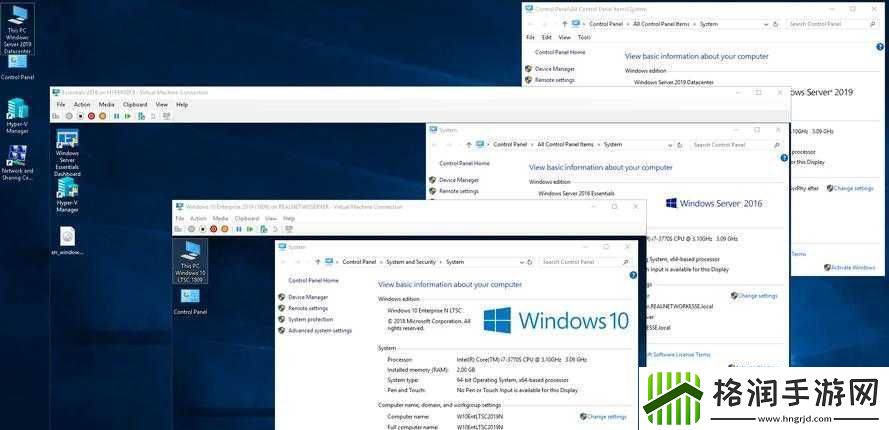
Task: Open Tools menu in Server 2019 Control Panel
Action: [584, 37]
